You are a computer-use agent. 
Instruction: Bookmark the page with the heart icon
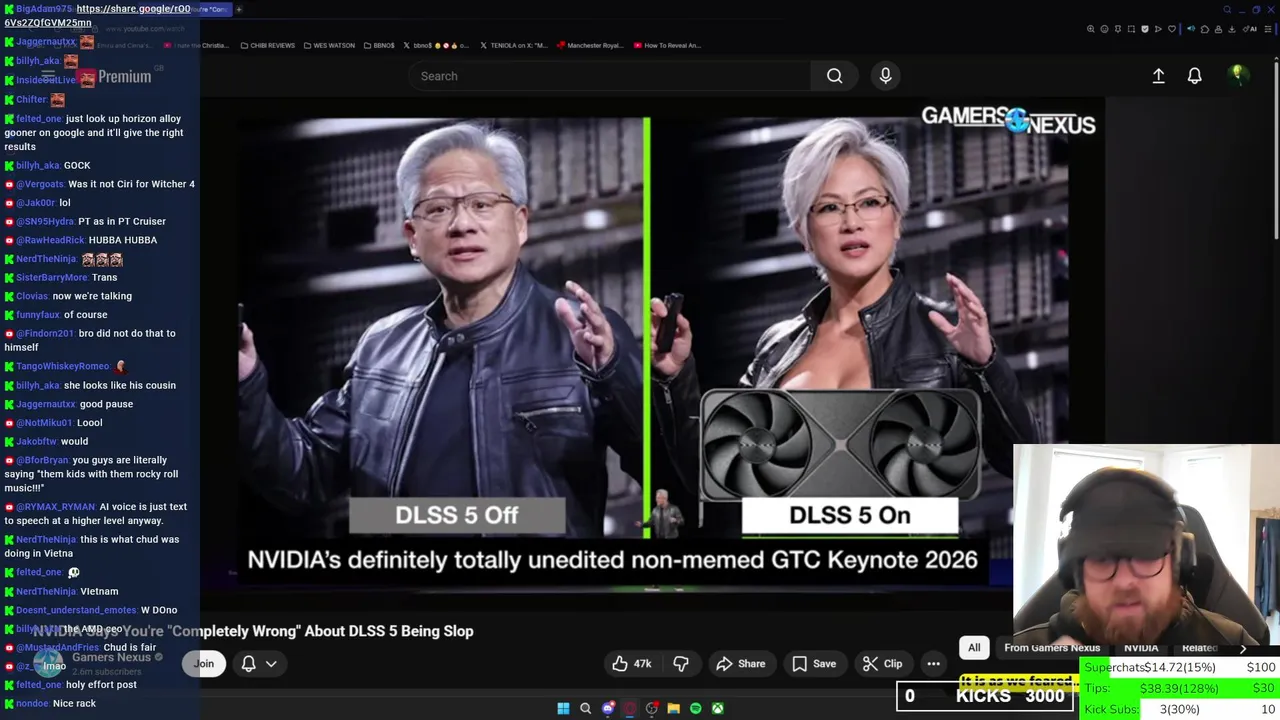(x=1172, y=29)
